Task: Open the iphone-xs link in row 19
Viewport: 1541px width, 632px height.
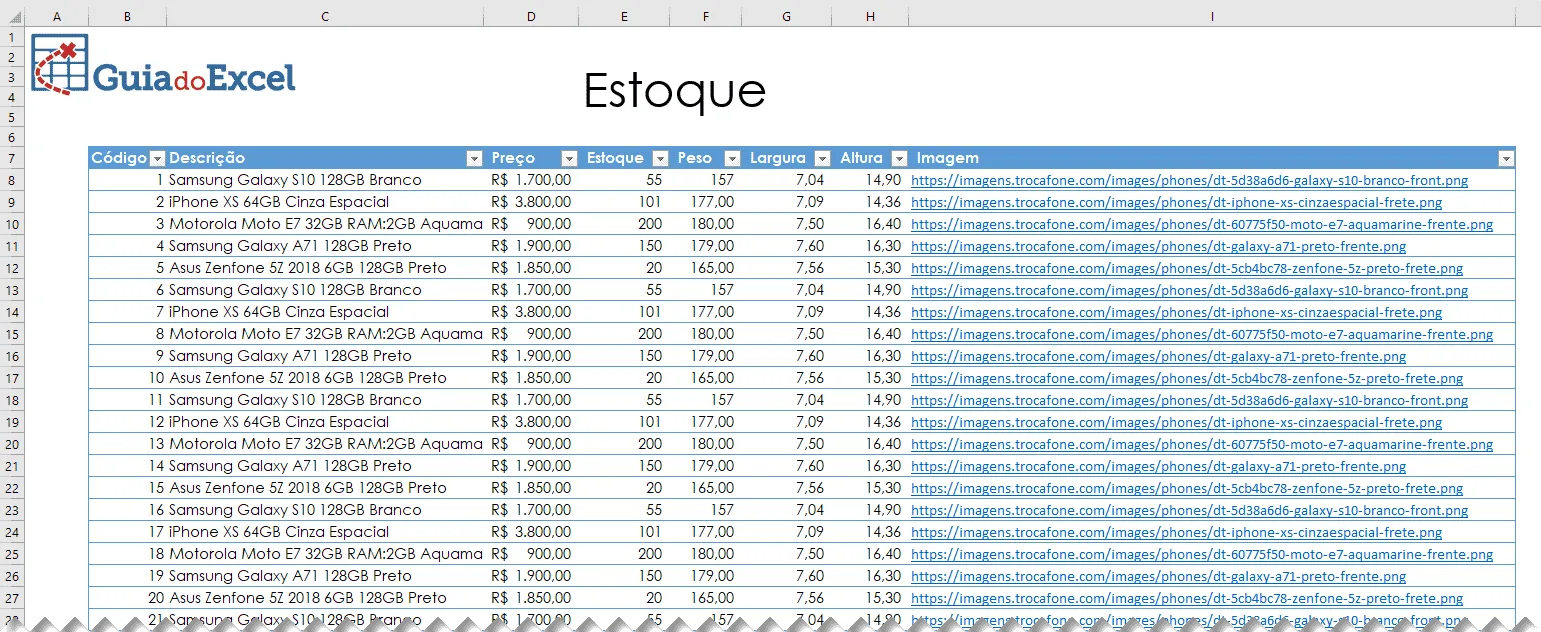Action: (x=1176, y=423)
